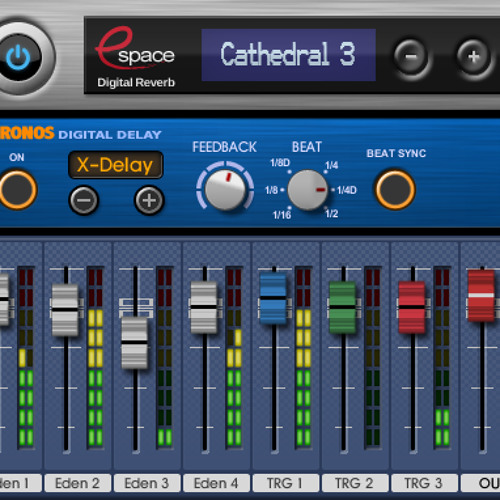Screen dimensions: 500x500
Task: Set beat division to 1/2
Action: (332, 214)
